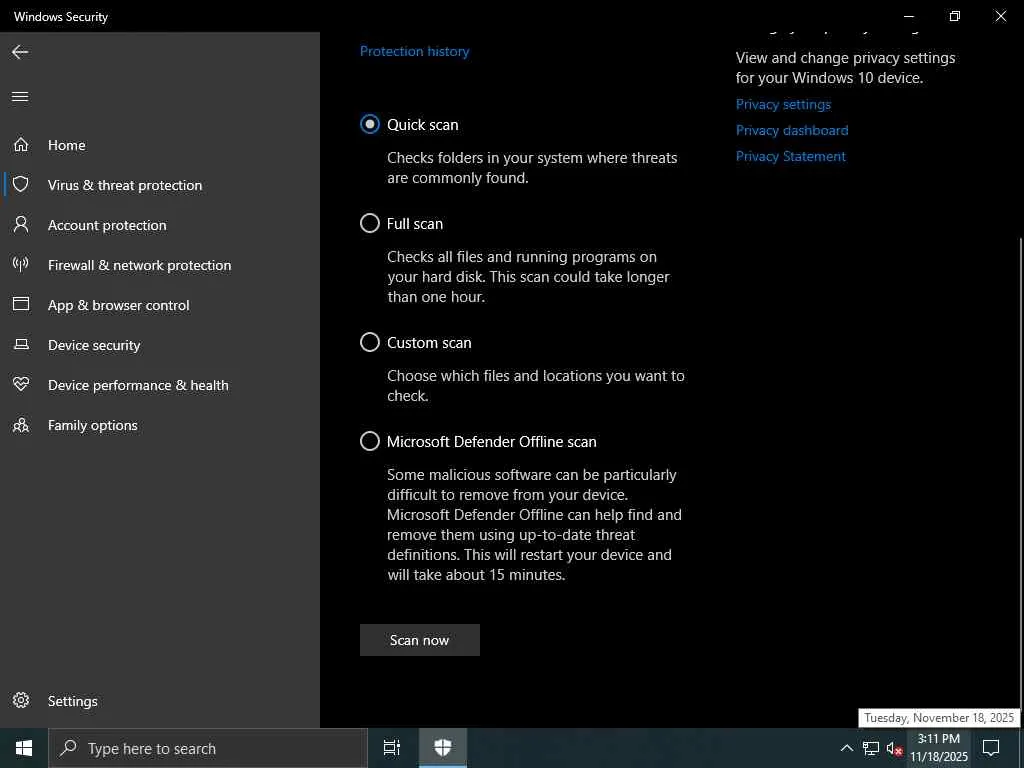Select the Custom scan radio button
The image size is (1024, 768).
tap(370, 342)
